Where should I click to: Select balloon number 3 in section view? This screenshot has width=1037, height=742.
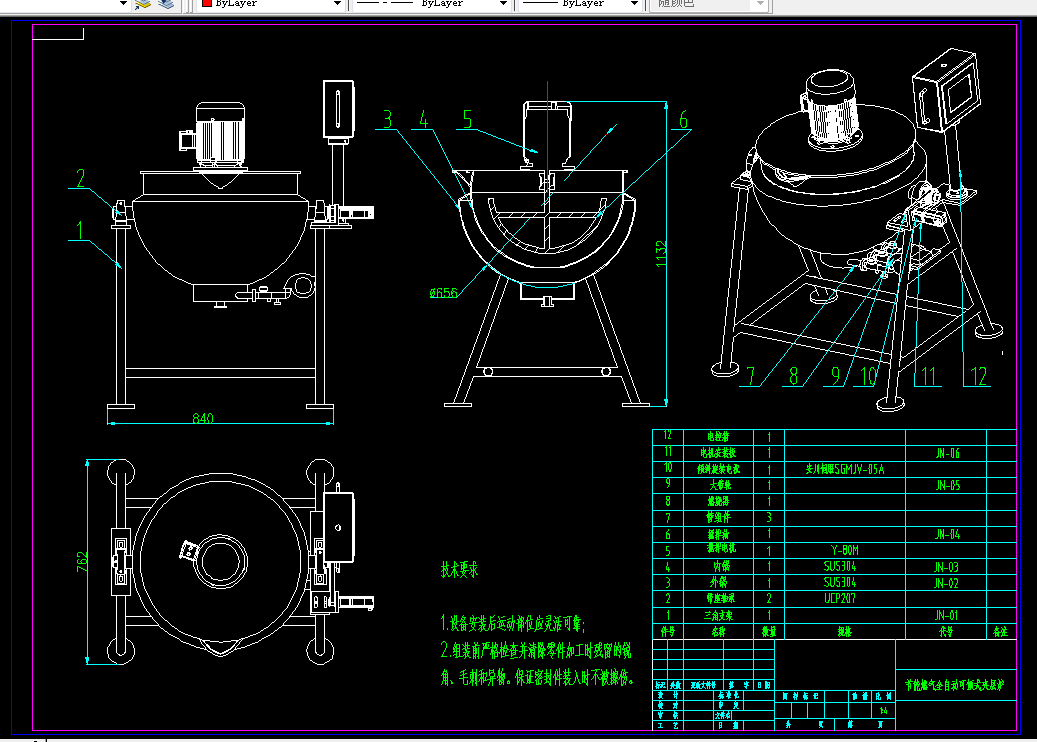[x=388, y=119]
